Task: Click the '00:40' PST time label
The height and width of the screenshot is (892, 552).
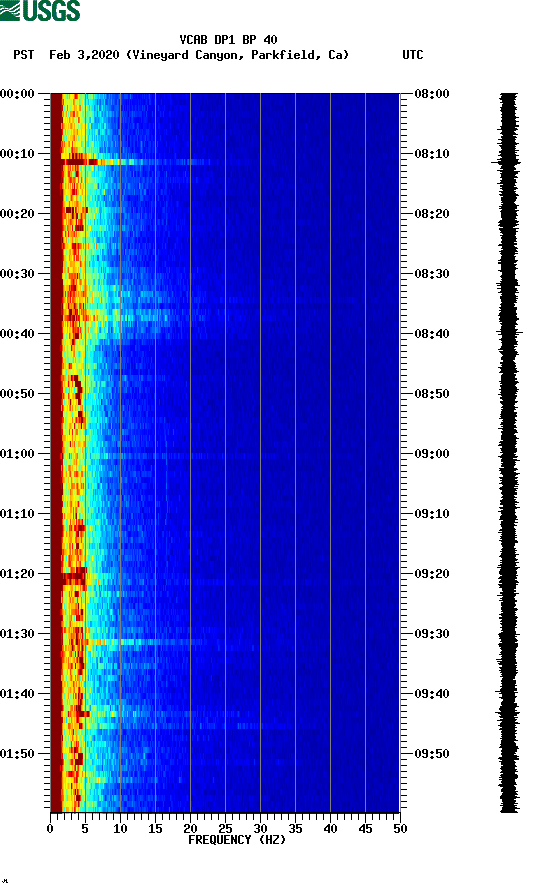Action: pyautogui.click(x=17, y=334)
